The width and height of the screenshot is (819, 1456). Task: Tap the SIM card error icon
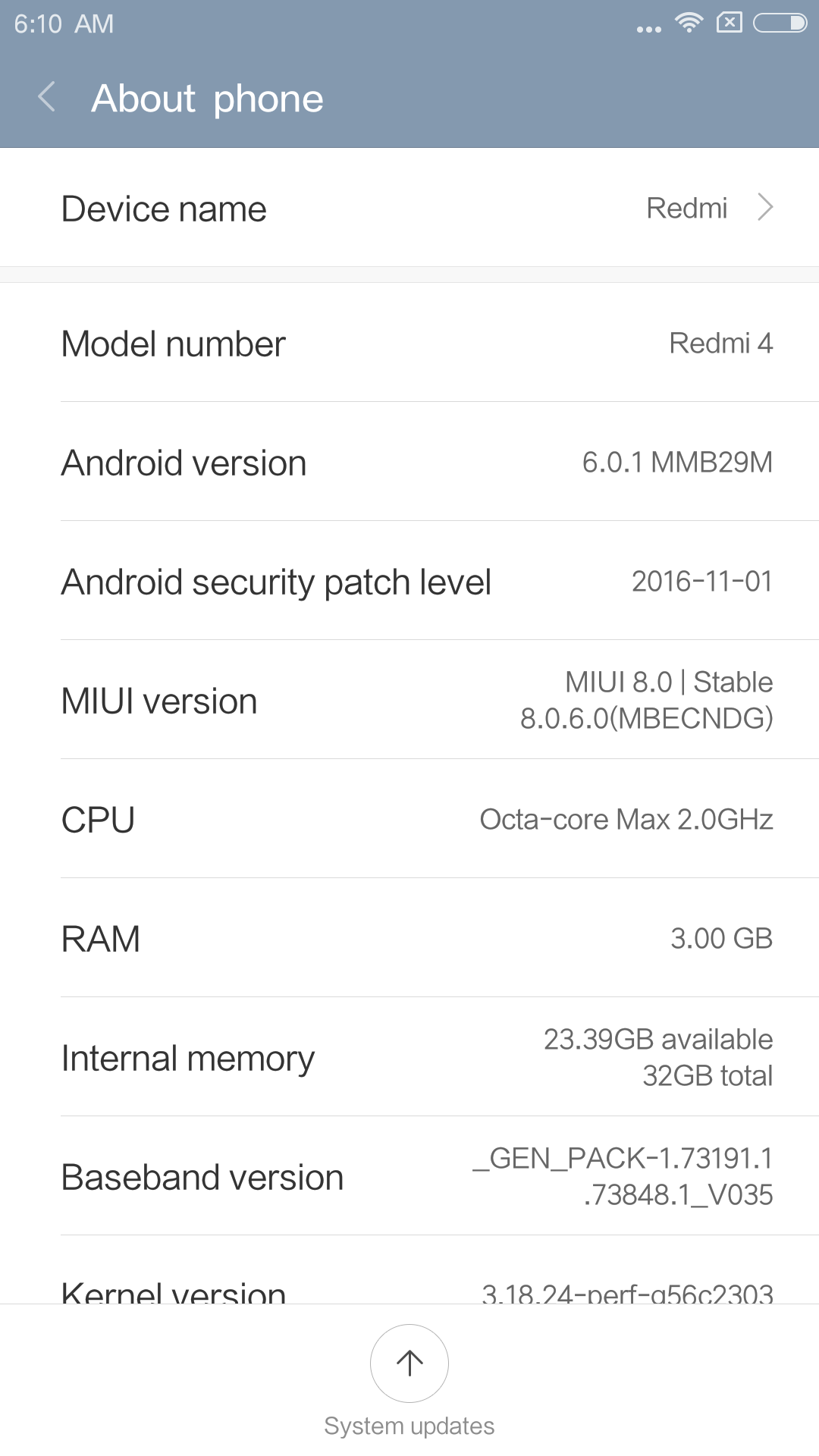[x=730, y=23]
